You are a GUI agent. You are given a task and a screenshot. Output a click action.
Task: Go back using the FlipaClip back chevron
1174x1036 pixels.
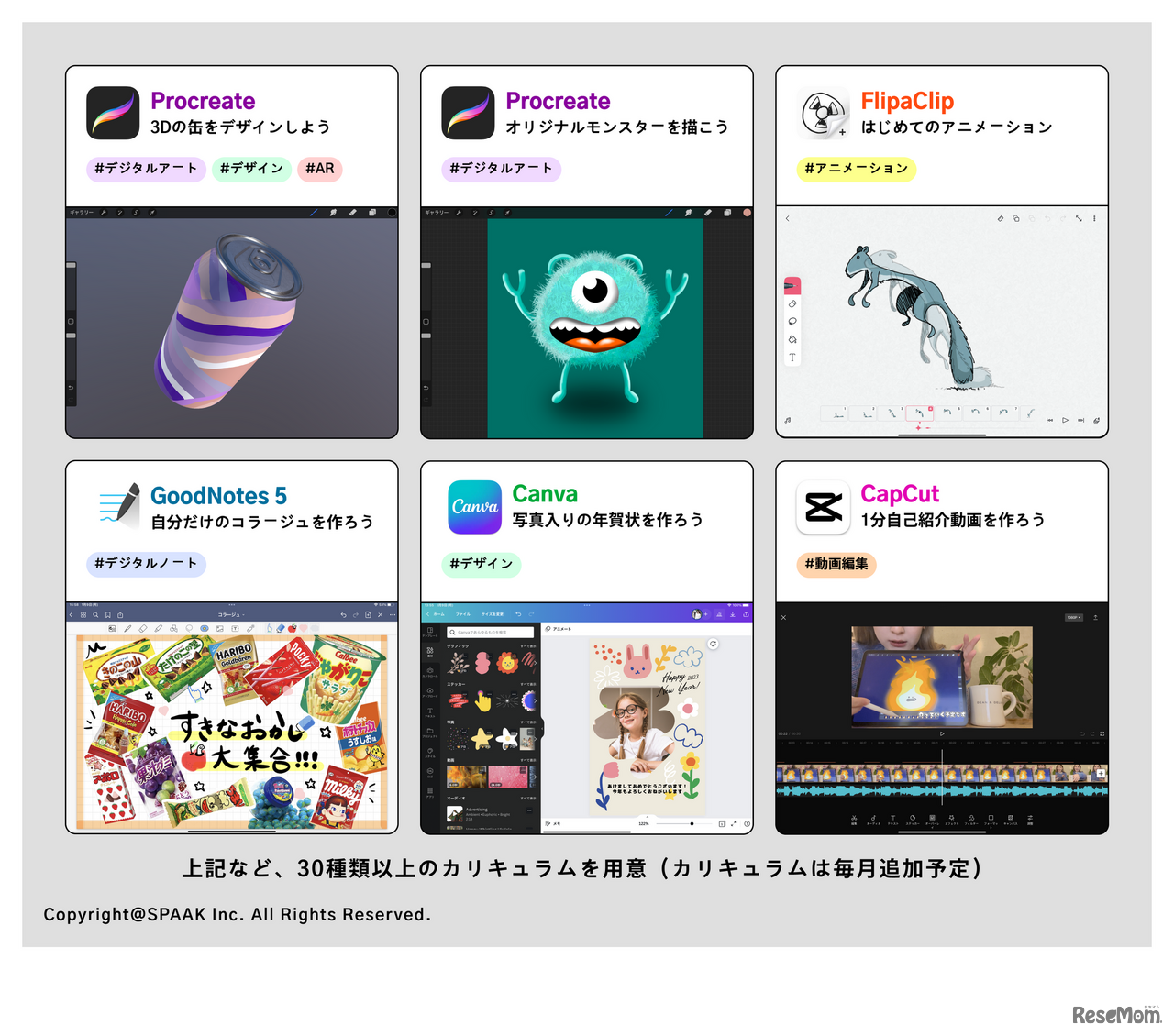(x=787, y=218)
